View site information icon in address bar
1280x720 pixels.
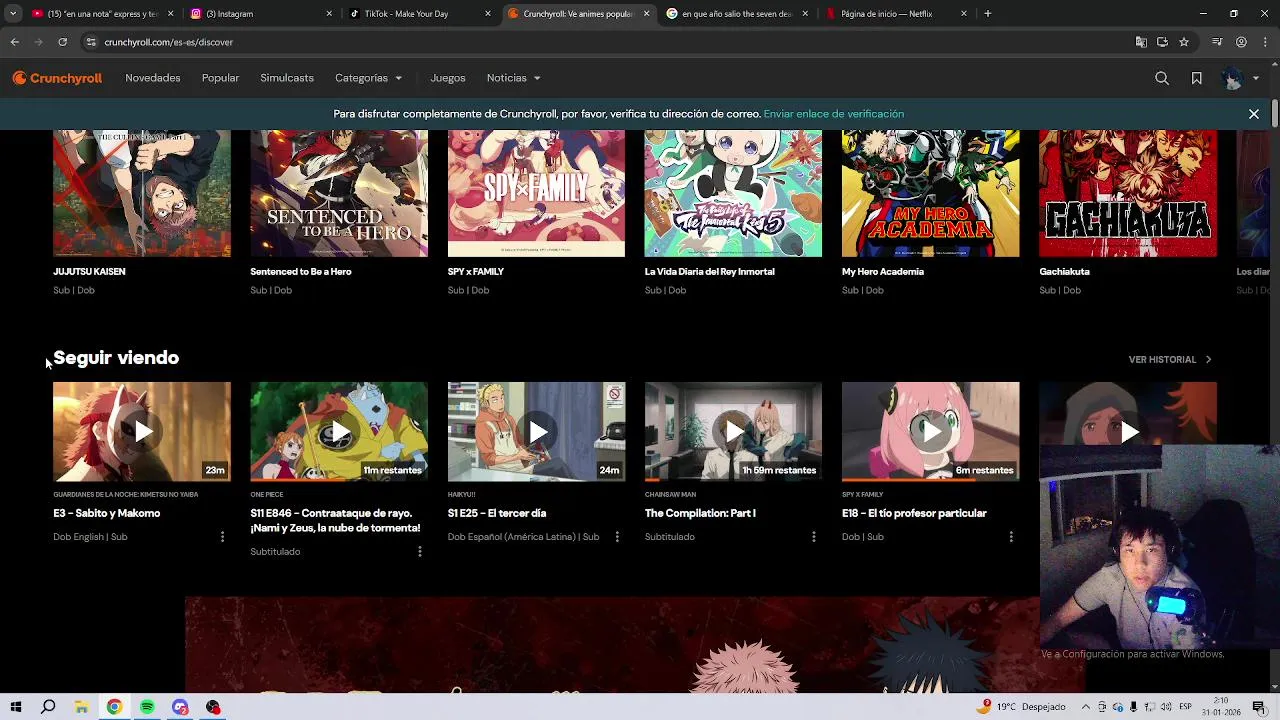[91, 42]
